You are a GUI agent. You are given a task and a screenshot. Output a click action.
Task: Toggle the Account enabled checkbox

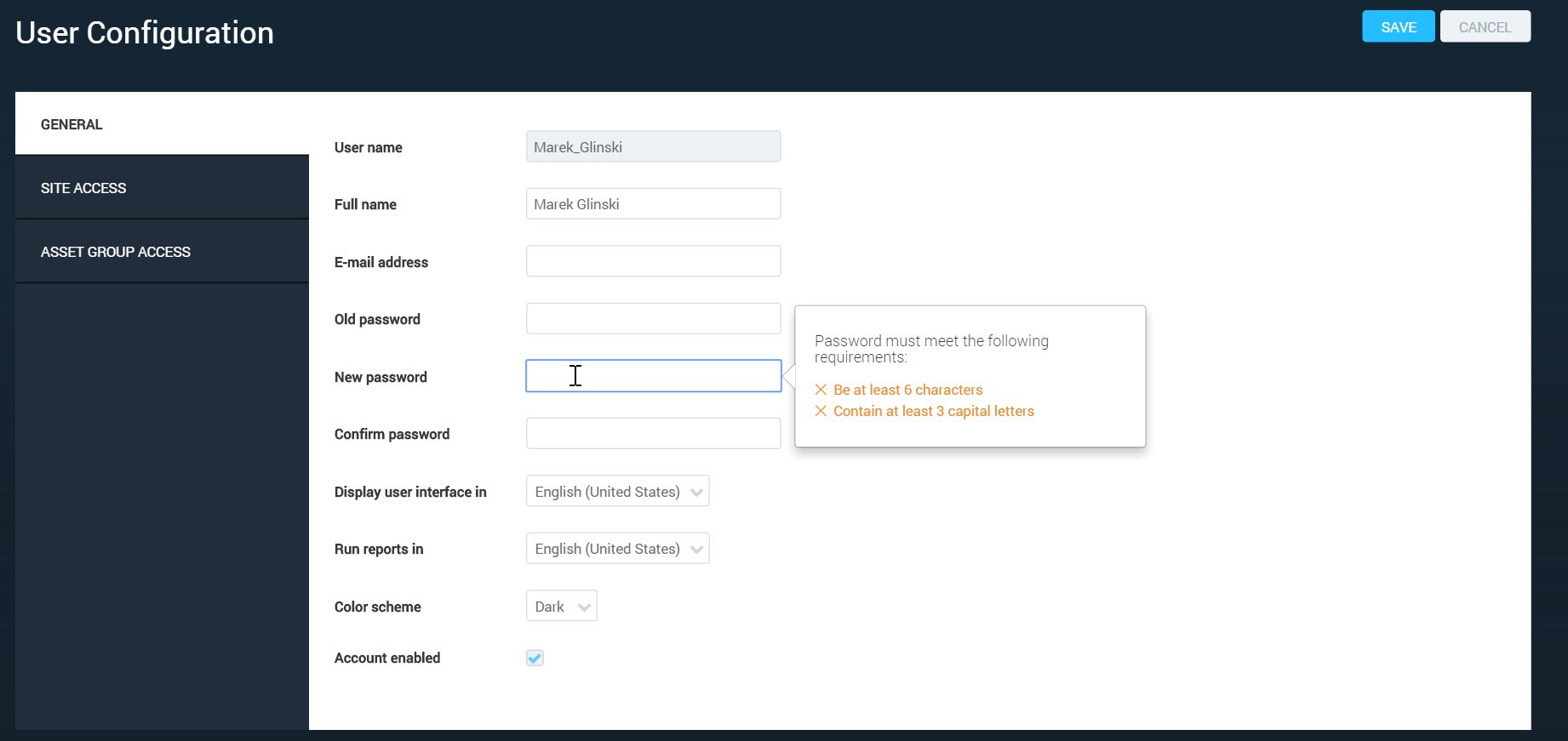(x=535, y=658)
